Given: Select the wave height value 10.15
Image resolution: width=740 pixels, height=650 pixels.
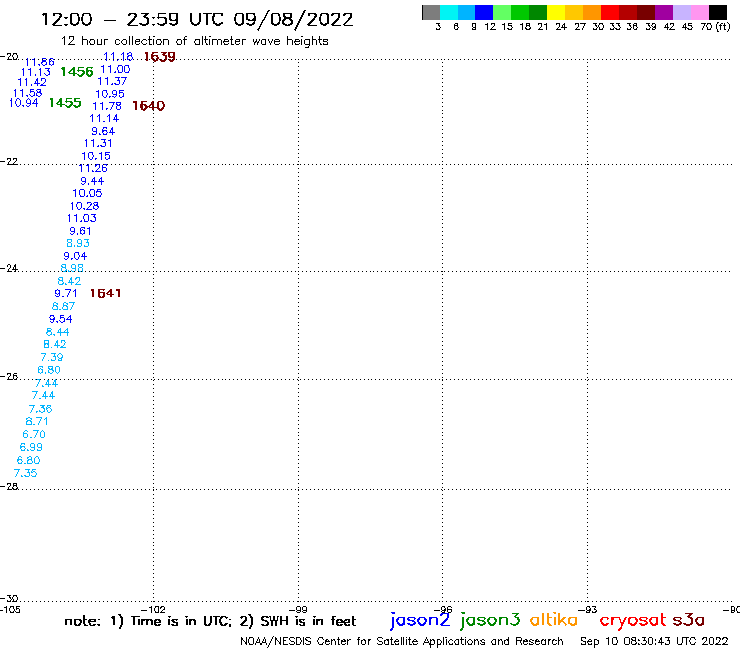Looking at the screenshot, I should coord(96,156).
